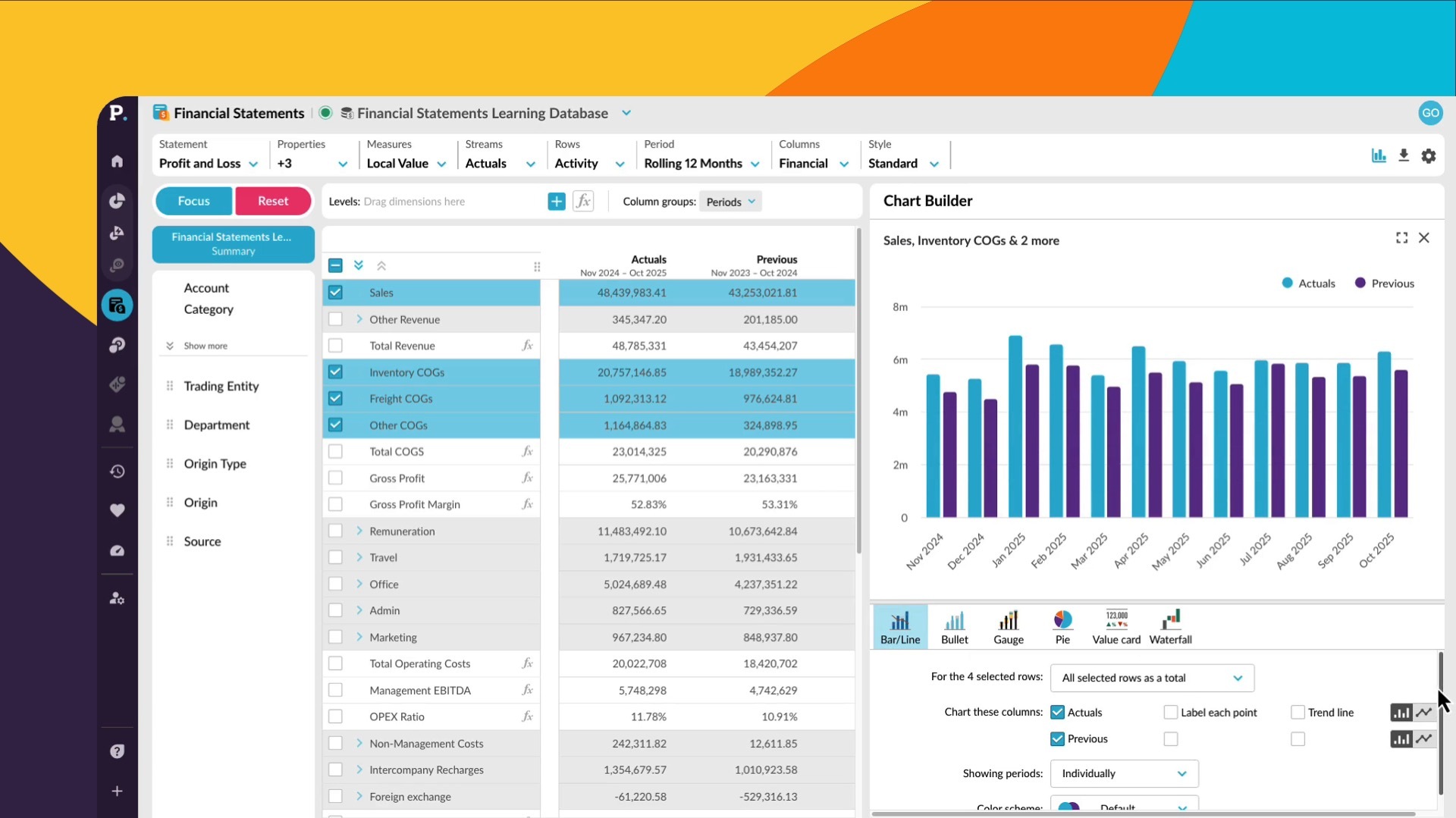Image resolution: width=1456 pixels, height=818 pixels.
Task: Click the GO user avatar
Action: tap(1430, 113)
